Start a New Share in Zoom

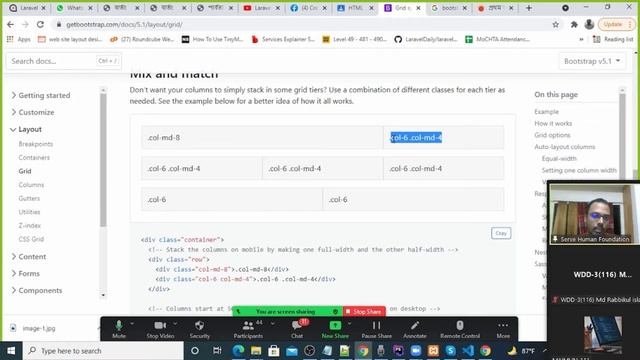tap(335, 329)
